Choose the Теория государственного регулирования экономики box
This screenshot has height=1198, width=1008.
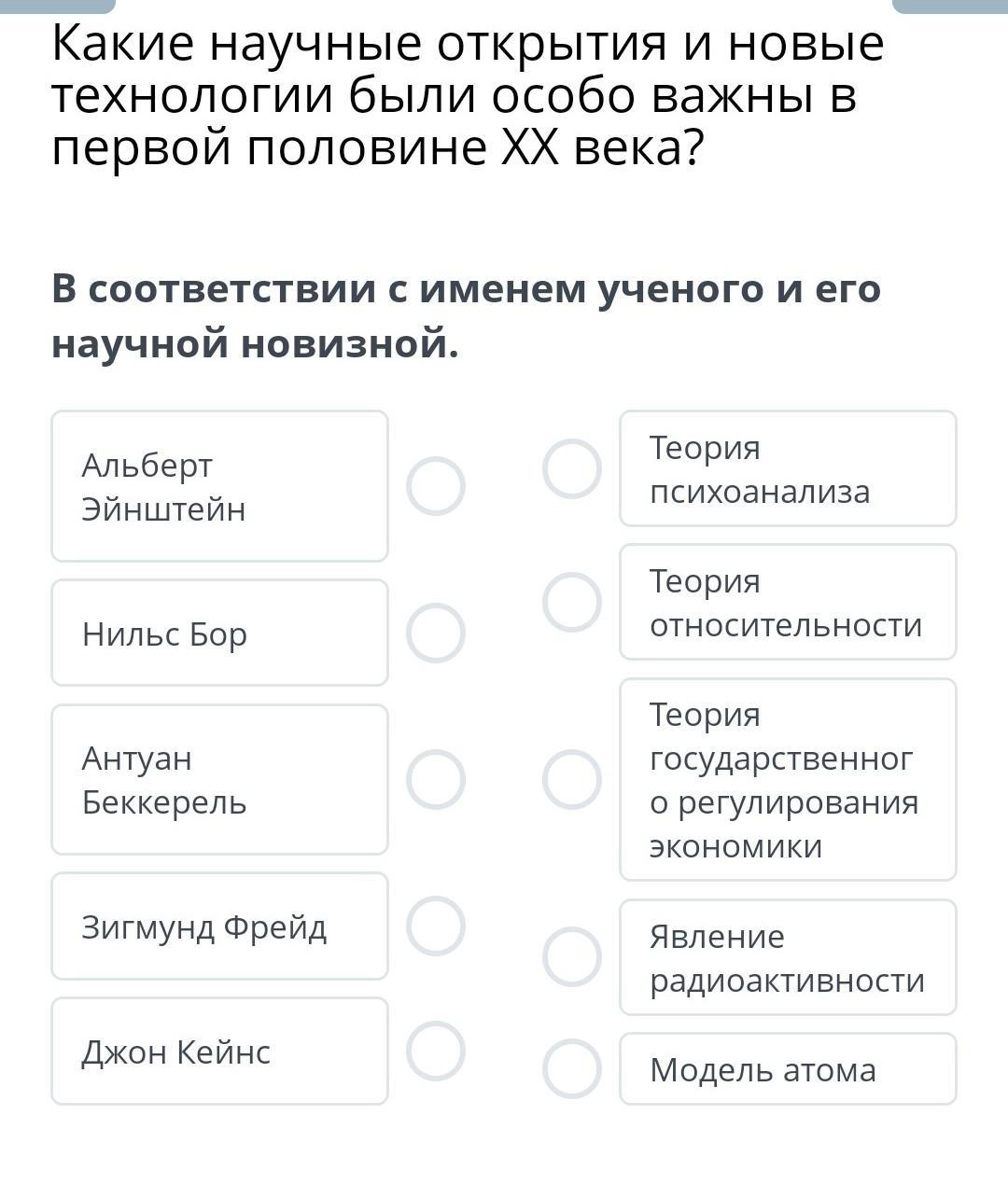pyautogui.click(x=788, y=779)
